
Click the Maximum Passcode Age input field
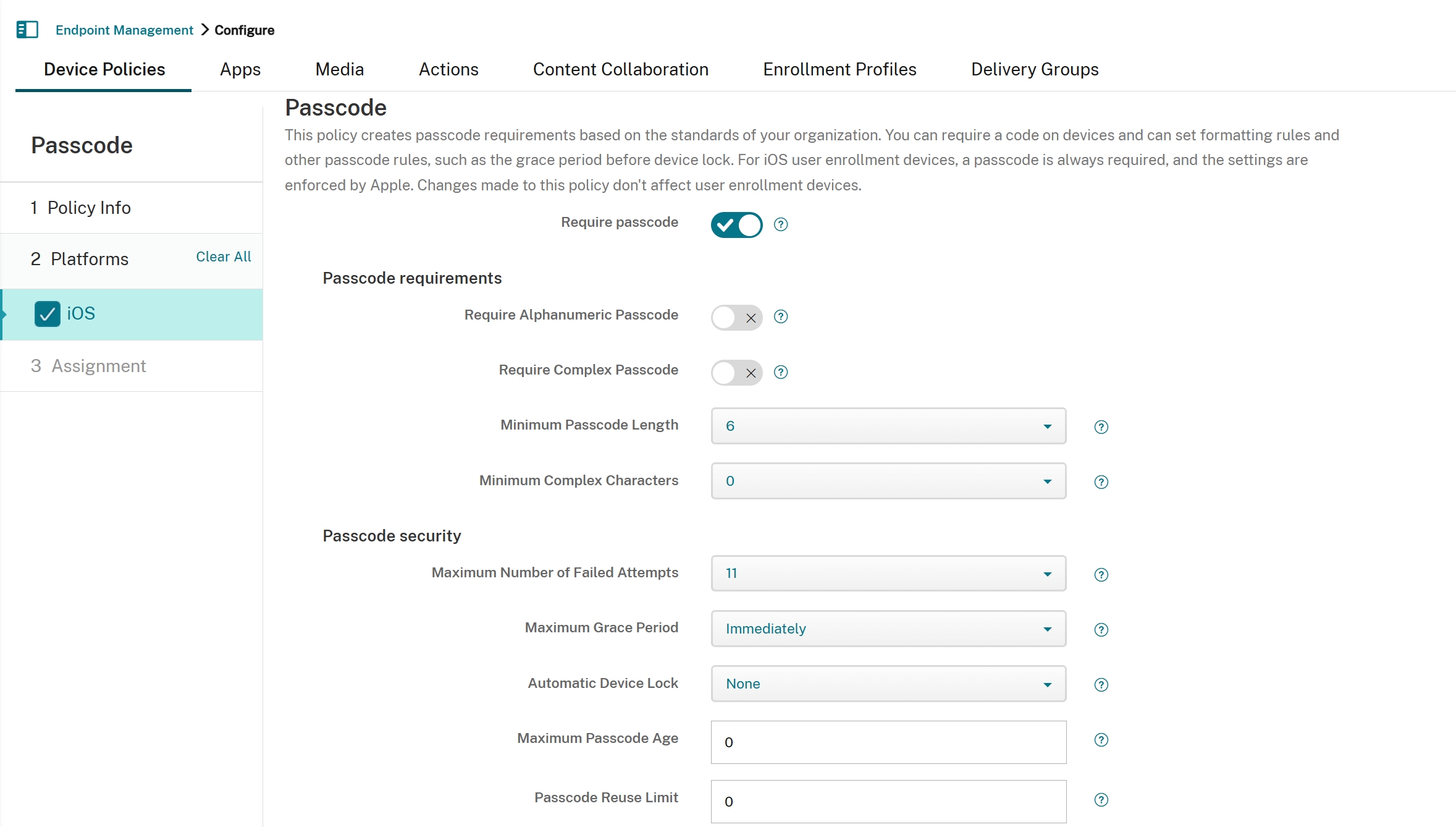888,742
